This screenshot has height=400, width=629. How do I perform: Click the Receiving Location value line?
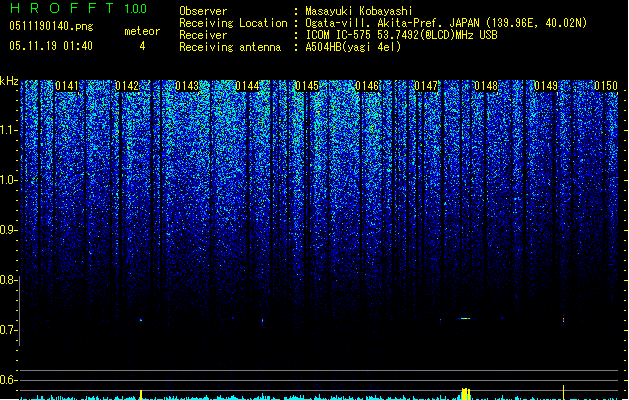(x=446, y=23)
